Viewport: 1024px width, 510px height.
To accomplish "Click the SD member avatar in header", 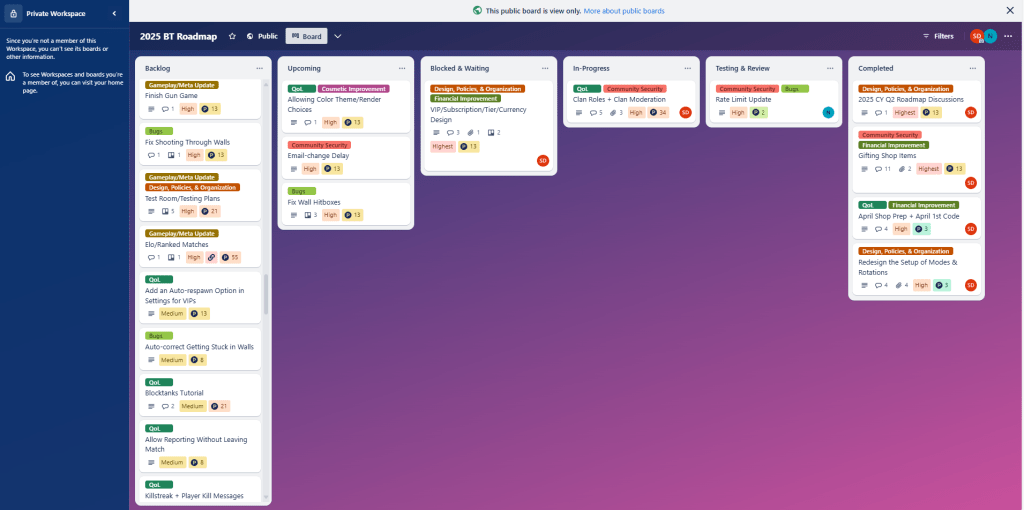I will tap(976, 36).
